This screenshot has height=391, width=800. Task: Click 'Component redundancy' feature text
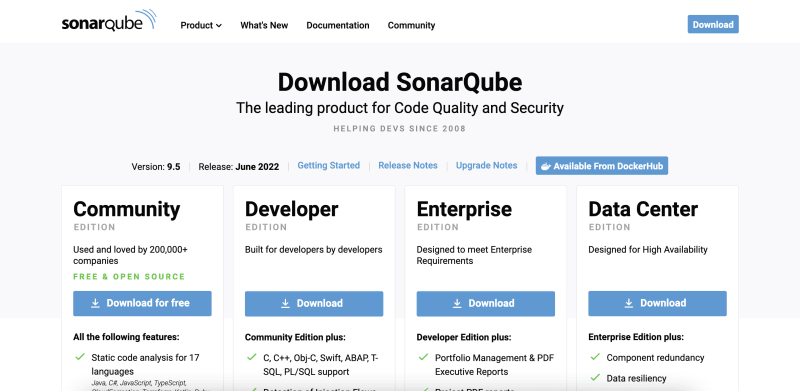pos(655,358)
